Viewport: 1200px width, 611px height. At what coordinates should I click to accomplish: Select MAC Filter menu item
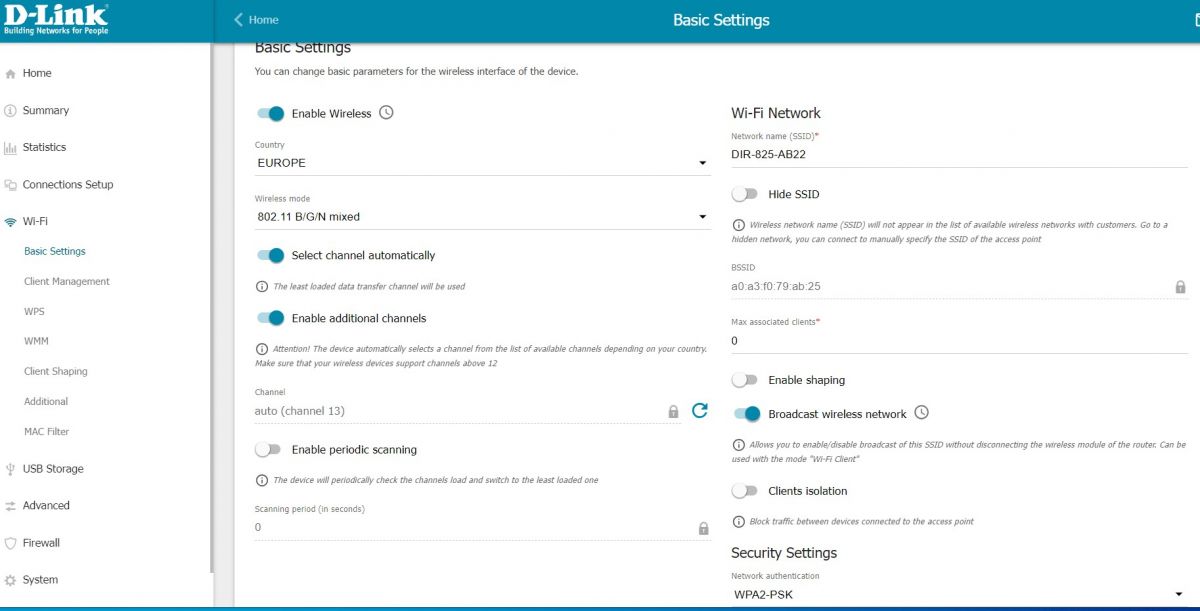(47, 432)
